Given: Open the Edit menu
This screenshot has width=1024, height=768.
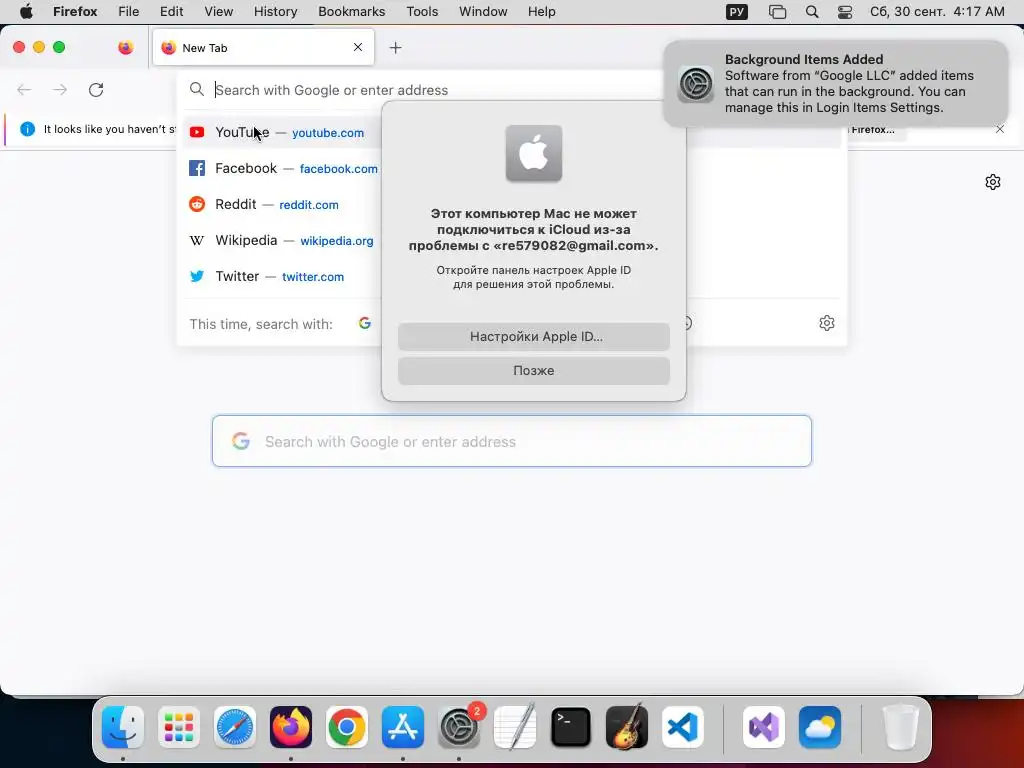Looking at the screenshot, I should click(x=172, y=12).
